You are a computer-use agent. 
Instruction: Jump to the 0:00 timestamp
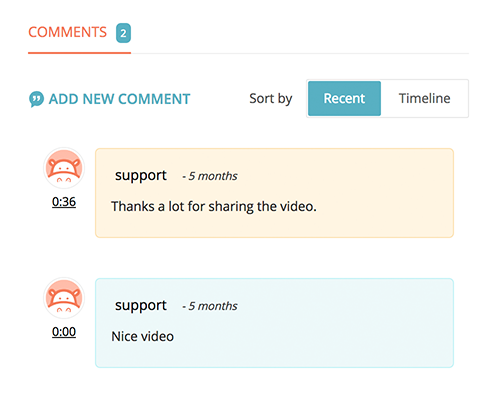[64, 332]
